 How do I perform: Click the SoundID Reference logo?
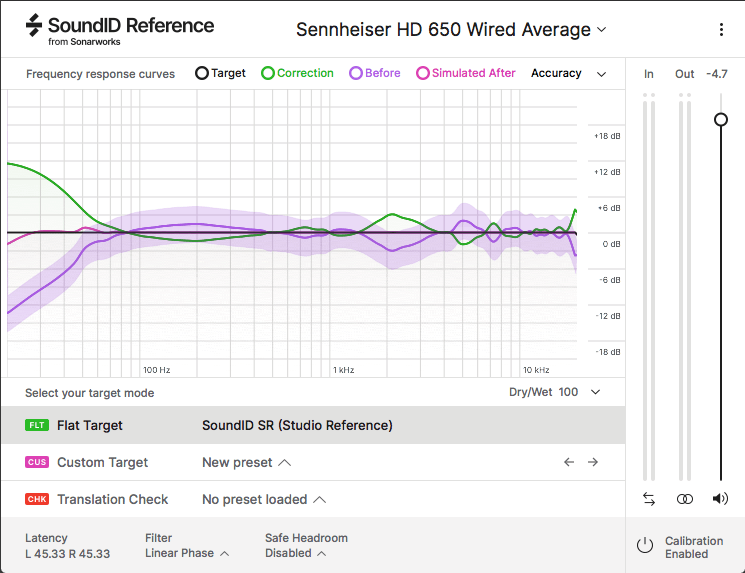point(120,30)
